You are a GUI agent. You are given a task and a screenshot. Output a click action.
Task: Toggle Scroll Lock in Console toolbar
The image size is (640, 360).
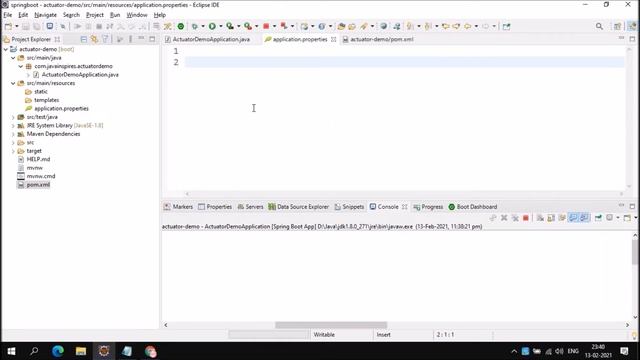551,218
